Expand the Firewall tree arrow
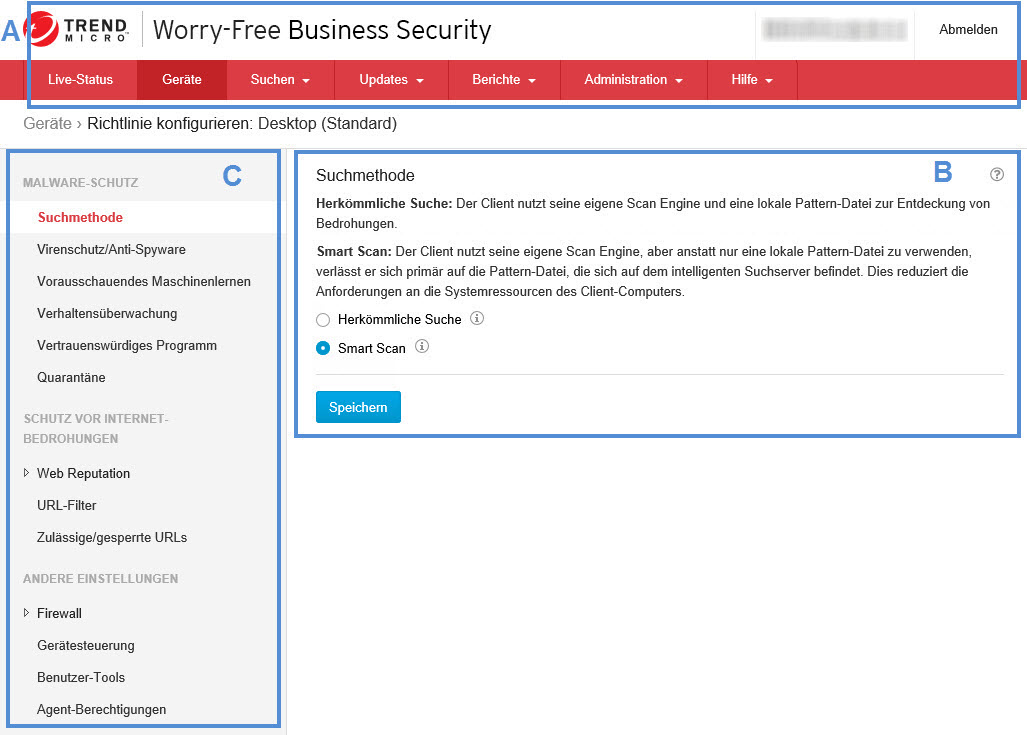This screenshot has height=735, width=1027. pyautogui.click(x=26, y=613)
